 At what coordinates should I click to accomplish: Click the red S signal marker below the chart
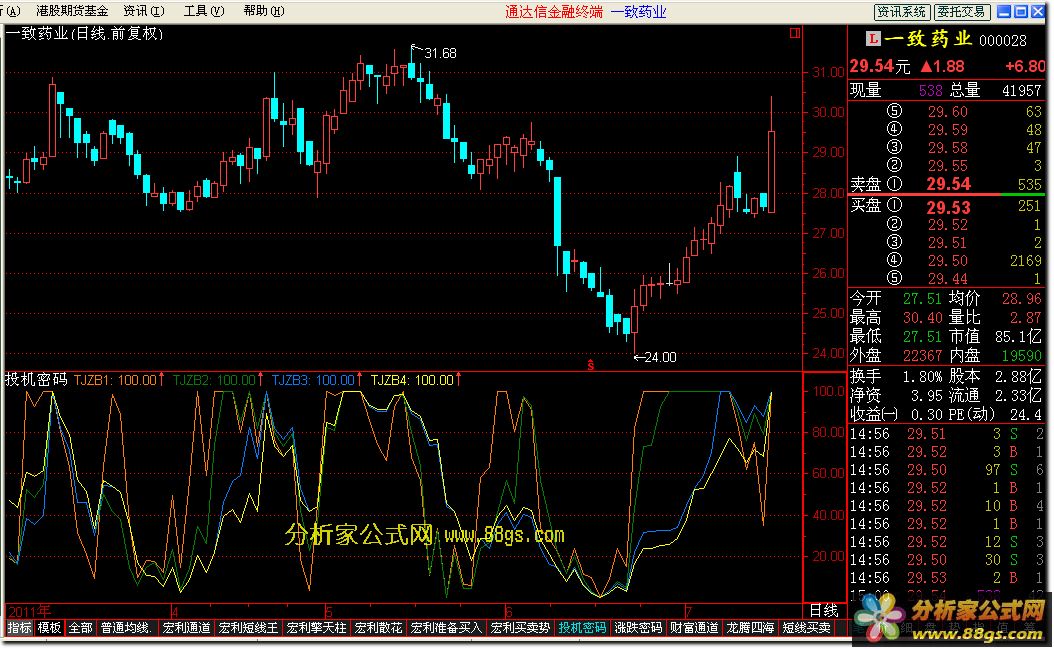pyautogui.click(x=590, y=365)
